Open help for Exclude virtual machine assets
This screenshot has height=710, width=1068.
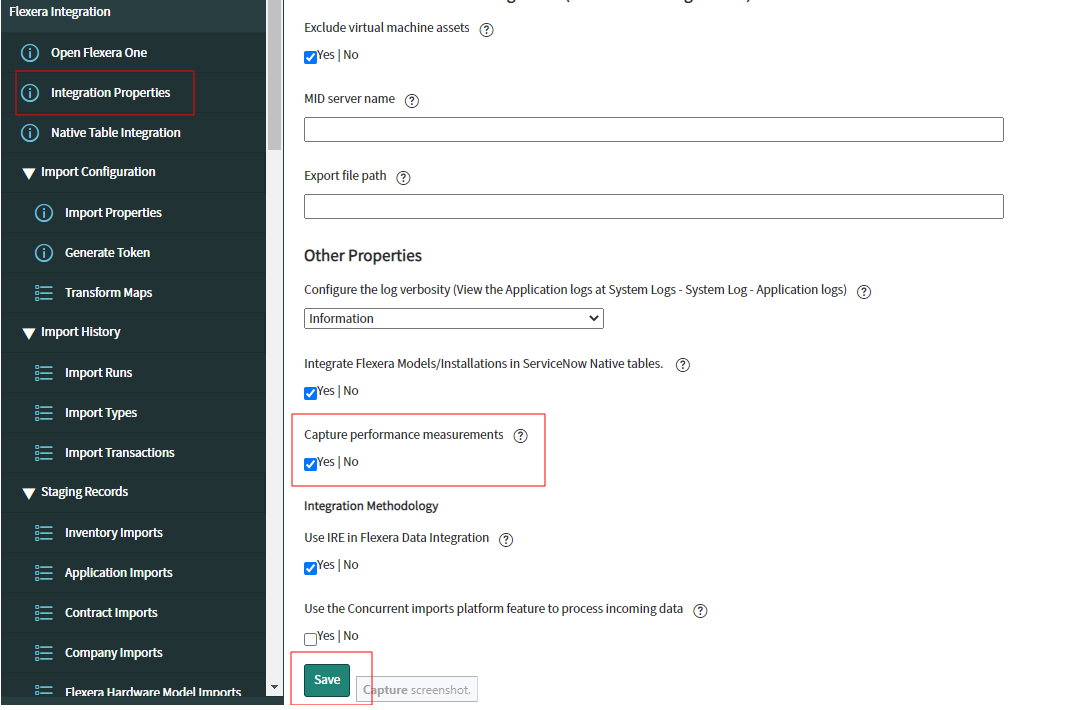[x=486, y=29]
